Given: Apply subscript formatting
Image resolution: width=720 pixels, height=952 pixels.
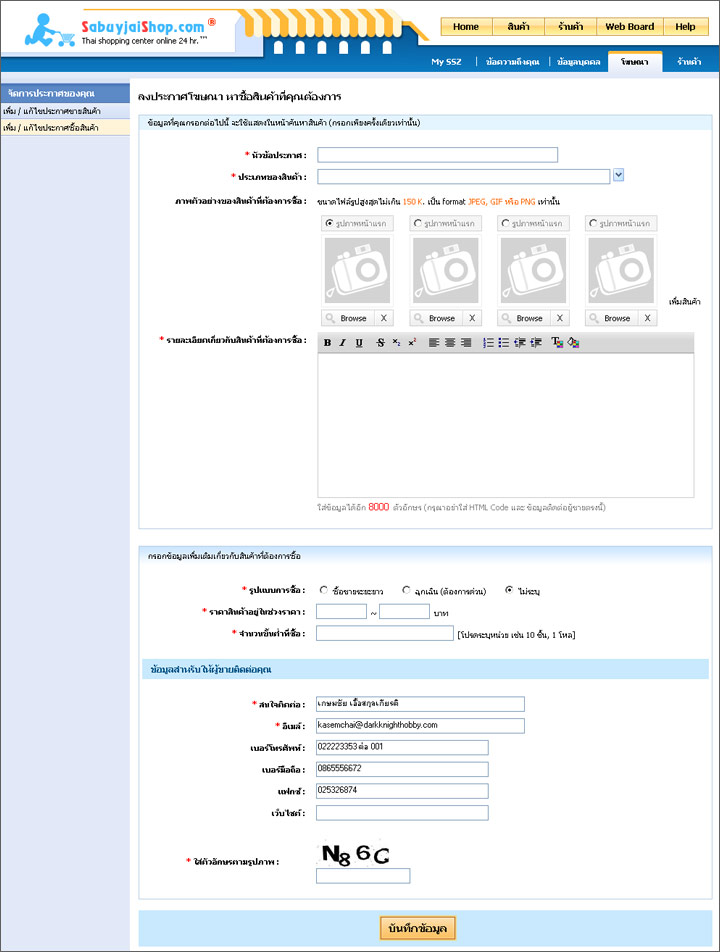Looking at the screenshot, I should click(396, 343).
